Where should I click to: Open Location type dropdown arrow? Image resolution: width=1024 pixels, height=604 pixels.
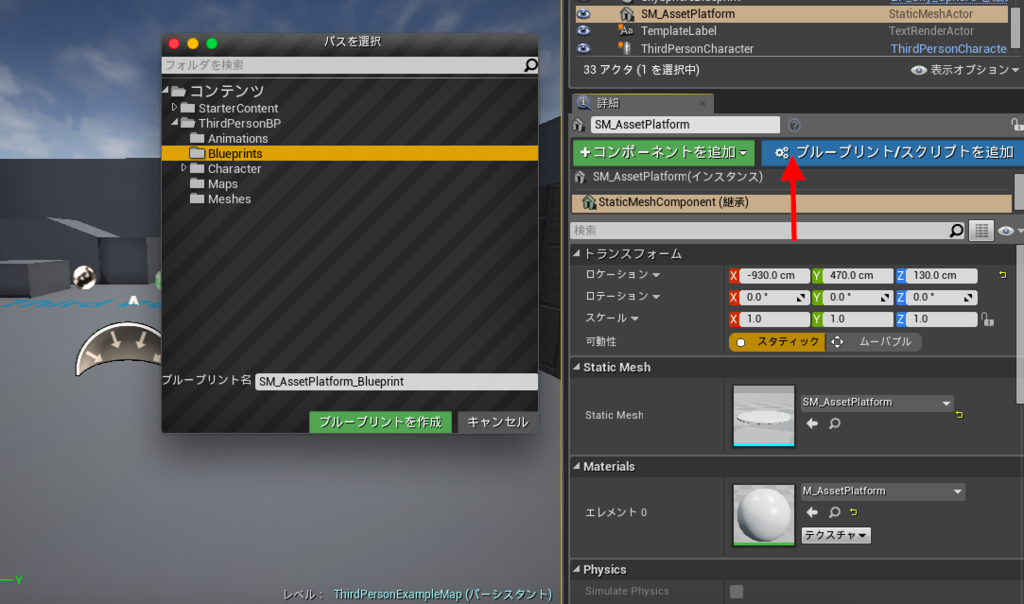(656, 275)
